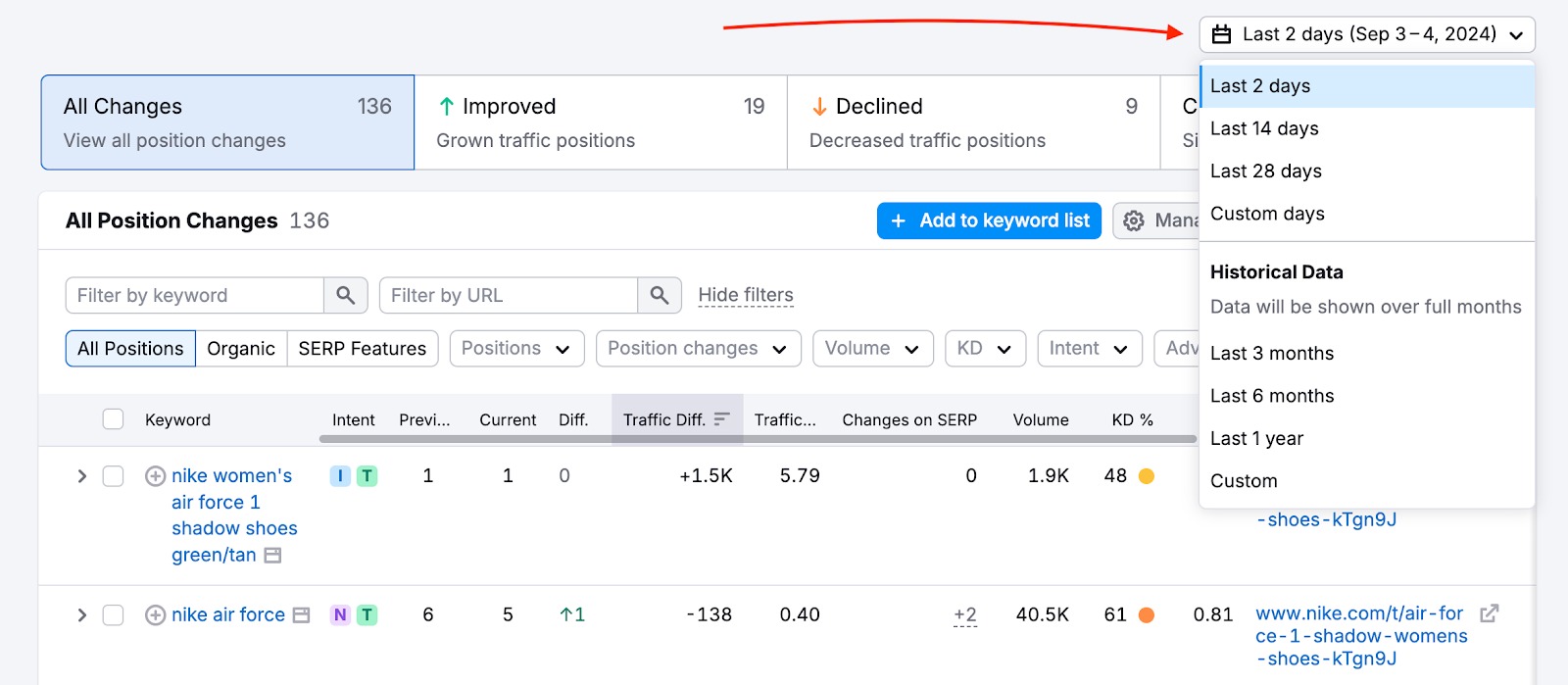Click the SERP icon after green/tan keyword
Screen dimensions: 1568x685
click(273, 556)
